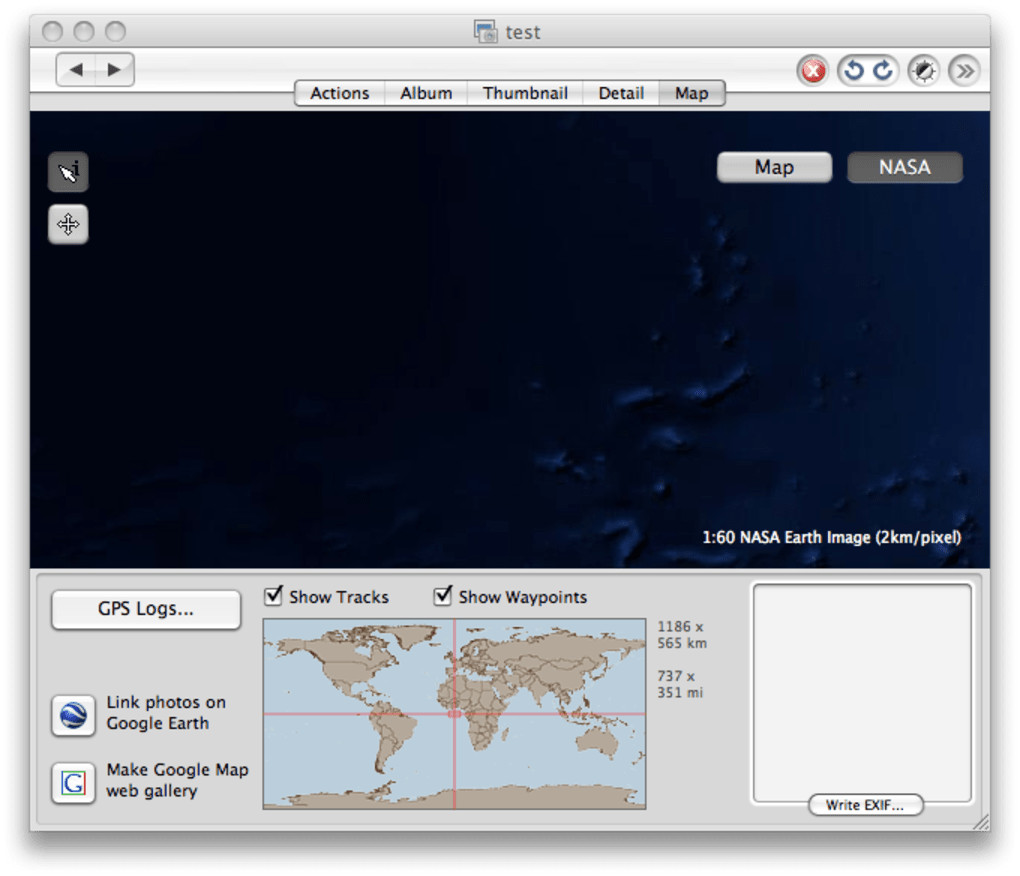Switch to the Album tab

click(426, 93)
